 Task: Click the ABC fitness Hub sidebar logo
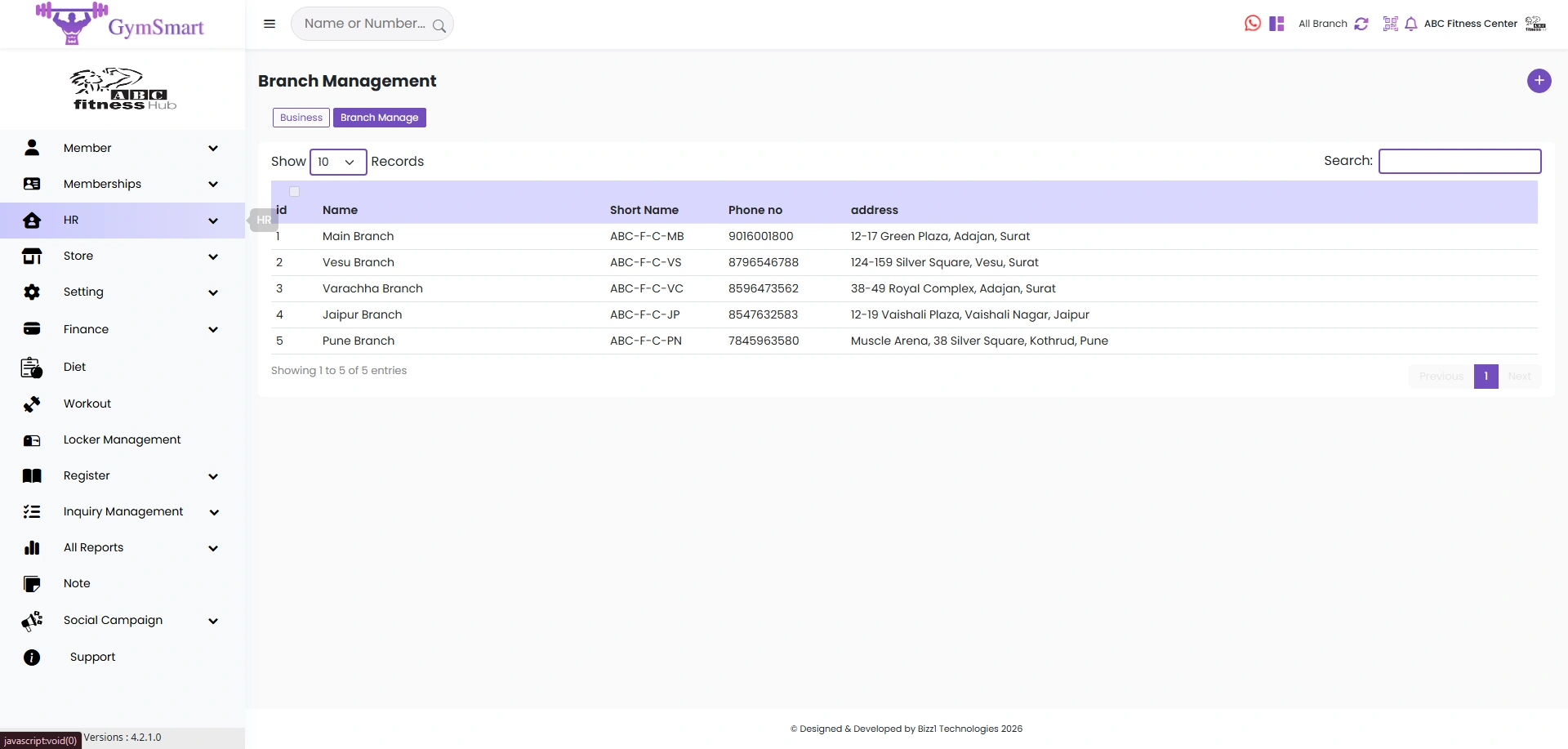[x=124, y=89]
